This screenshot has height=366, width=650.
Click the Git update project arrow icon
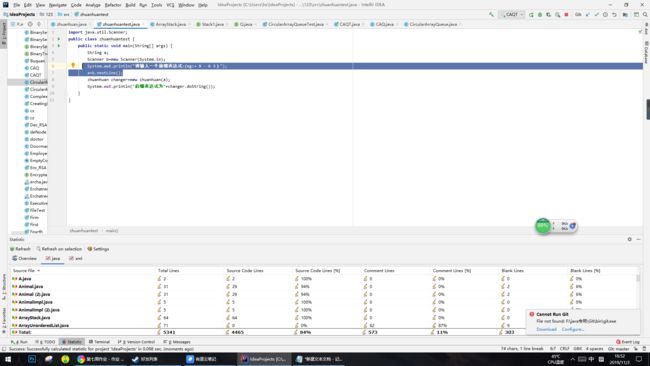coord(588,15)
